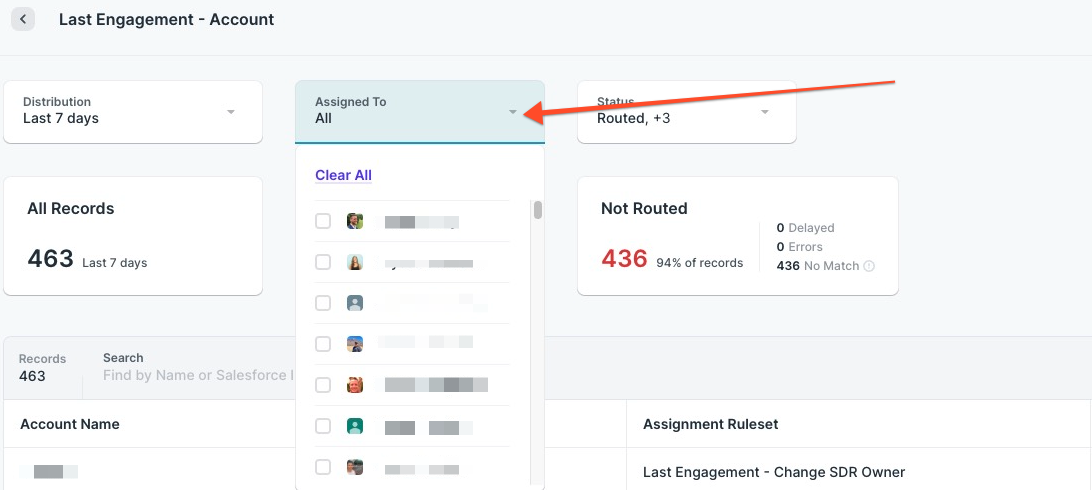Click the first user avatar in the list
1092x490 pixels.
354,221
